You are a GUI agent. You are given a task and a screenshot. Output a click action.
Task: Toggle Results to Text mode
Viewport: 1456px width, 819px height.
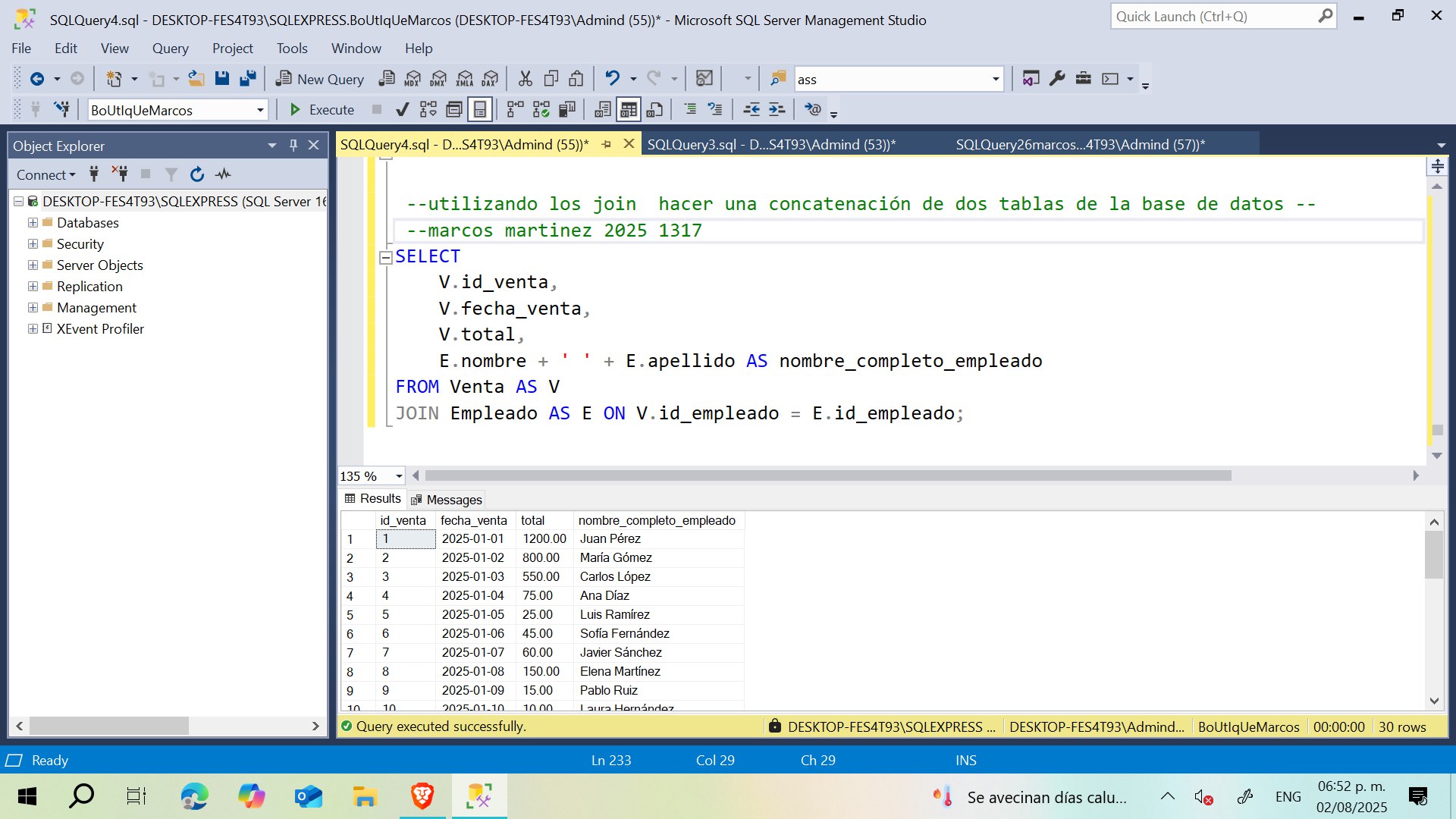coord(603,110)
